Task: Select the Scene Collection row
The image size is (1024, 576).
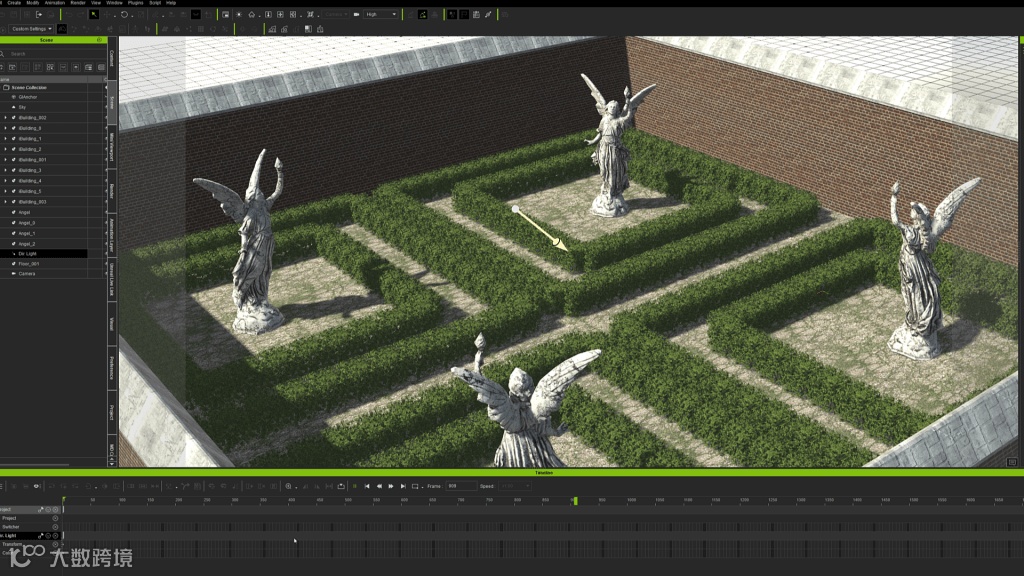Action: (44, 87)
